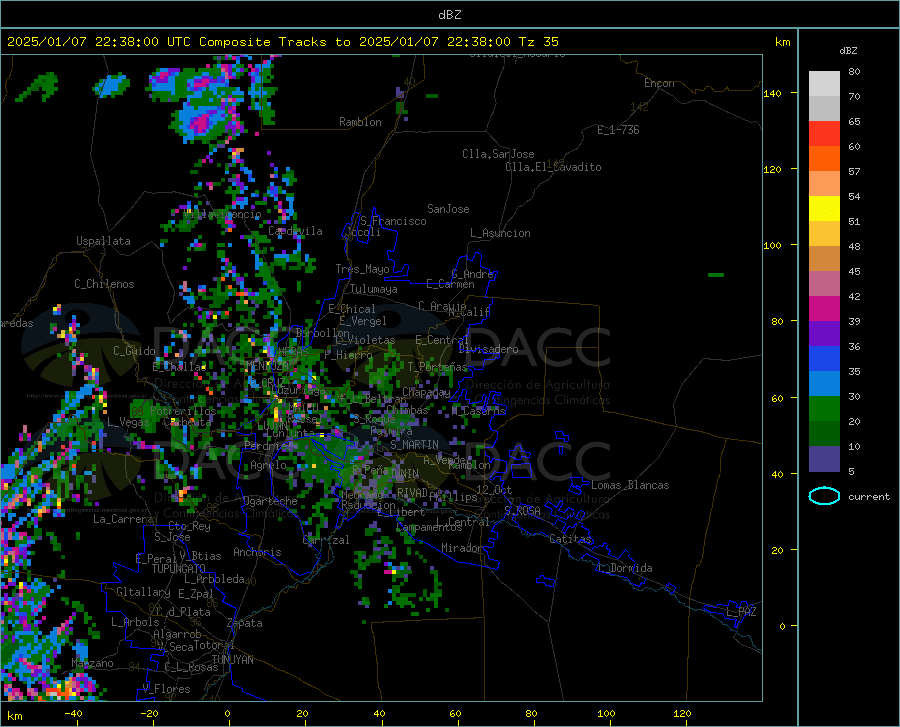Click the light orange 57 dBZ swatch
Viewport: 900px width, 727px height.
824,184
